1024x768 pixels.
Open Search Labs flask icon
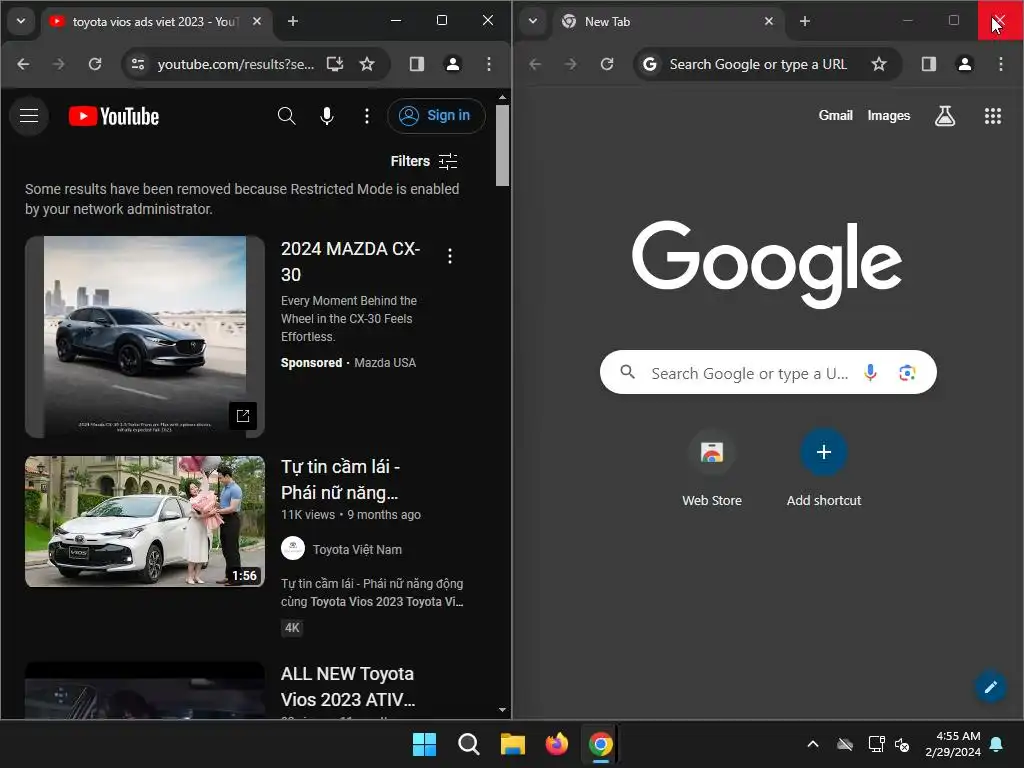coord(944,116)
